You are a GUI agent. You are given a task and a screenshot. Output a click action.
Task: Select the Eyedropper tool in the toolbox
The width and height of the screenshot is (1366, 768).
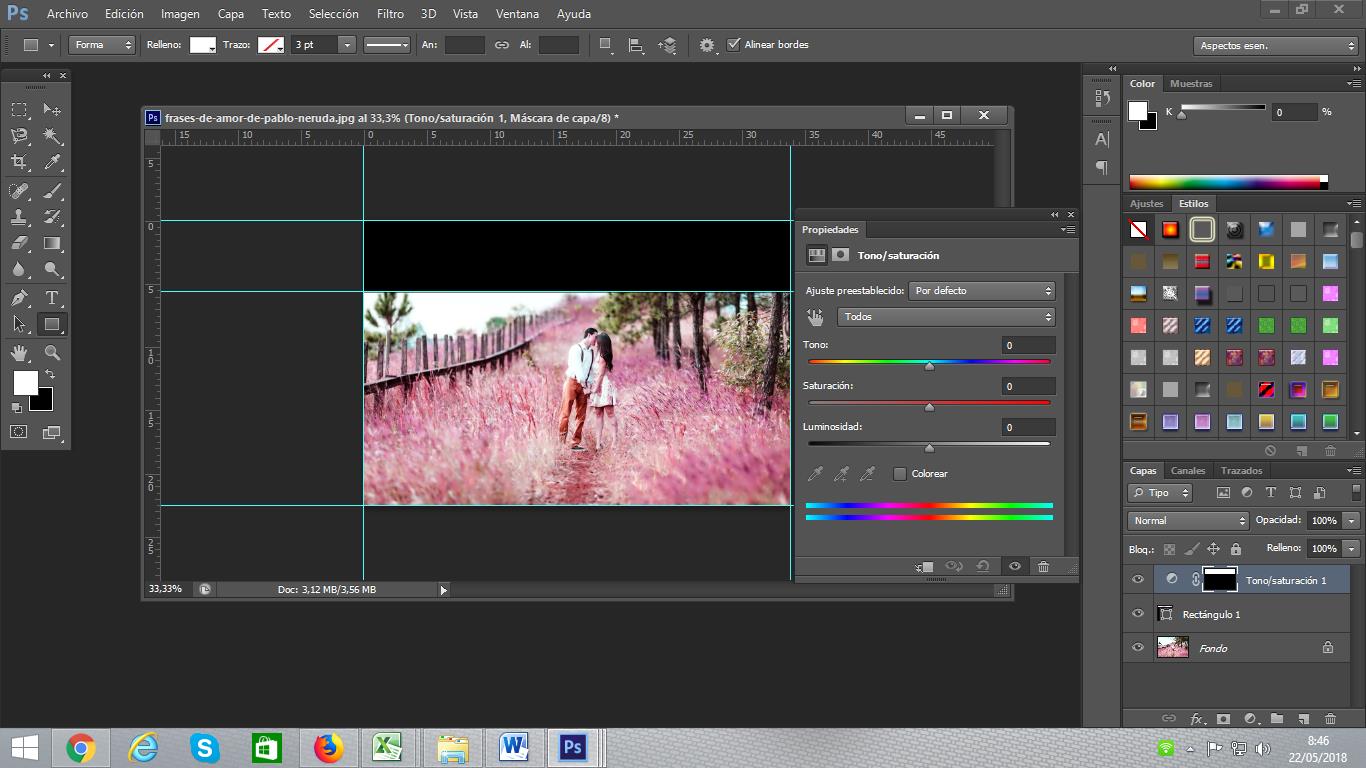point(52,162)
